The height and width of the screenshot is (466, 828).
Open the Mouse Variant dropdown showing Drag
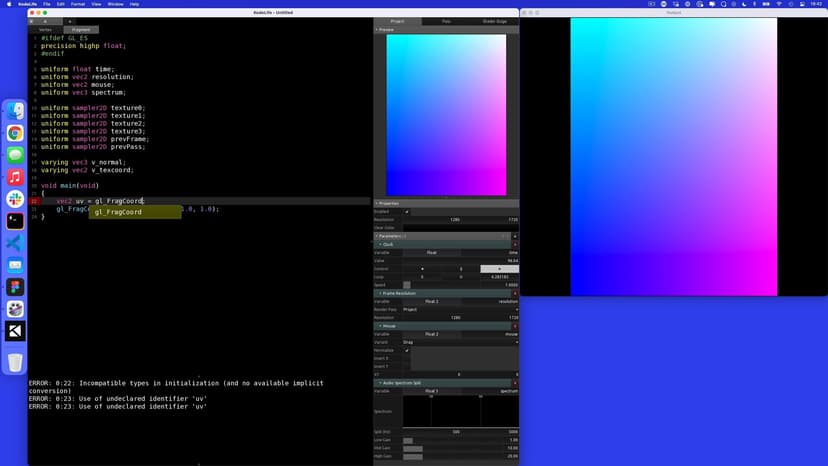point(460,342)
